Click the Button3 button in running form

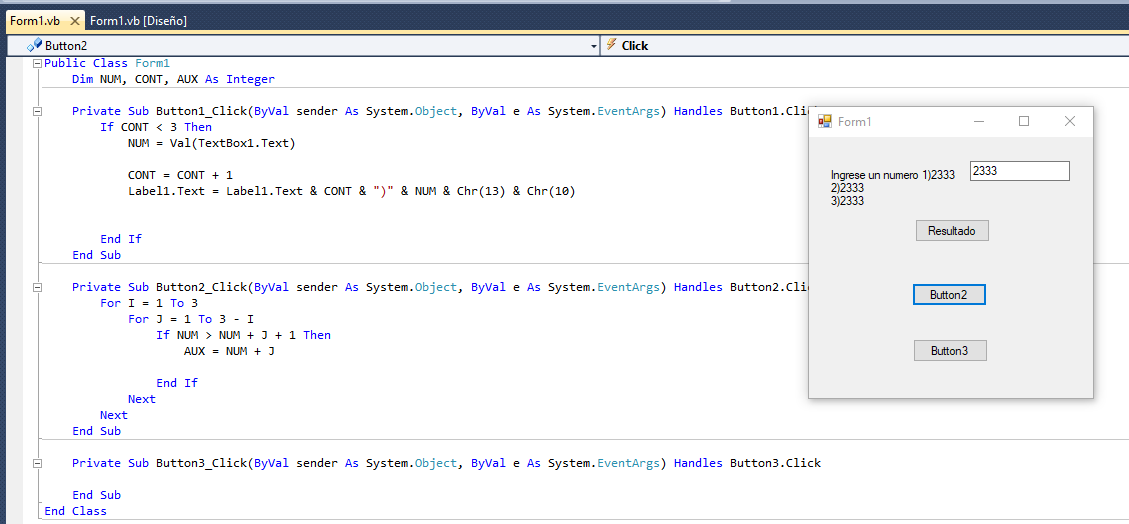(x=949, y=351)
